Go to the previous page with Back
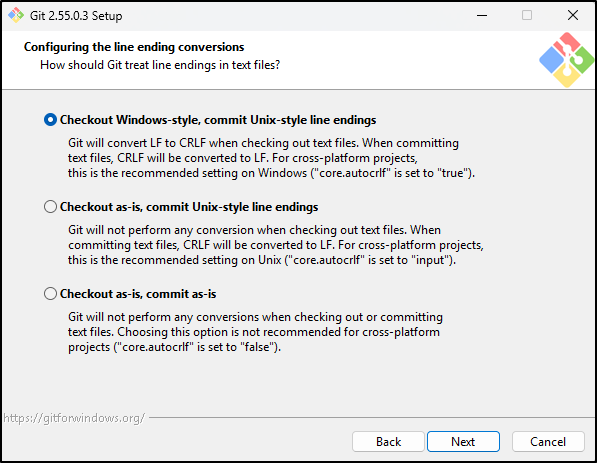This screenshot has width=597, height=463. 388,442
